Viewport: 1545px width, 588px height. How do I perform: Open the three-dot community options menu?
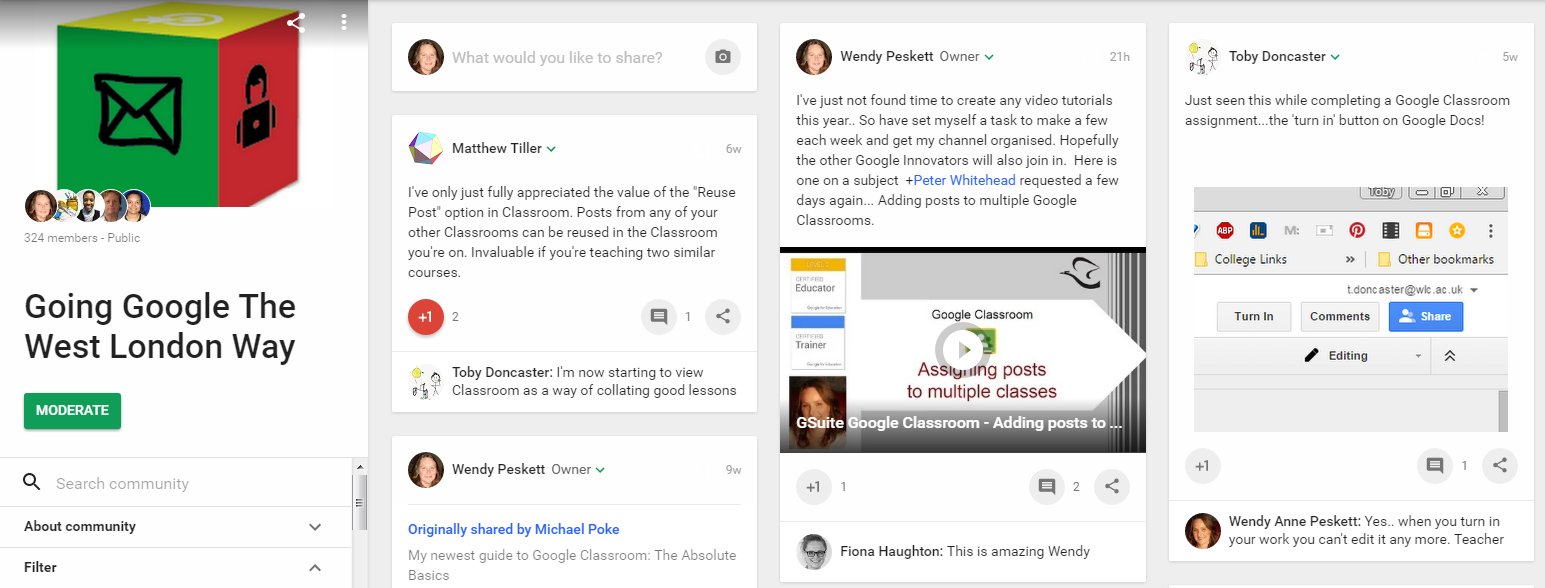pyautogui.click(x=344, y=22)
